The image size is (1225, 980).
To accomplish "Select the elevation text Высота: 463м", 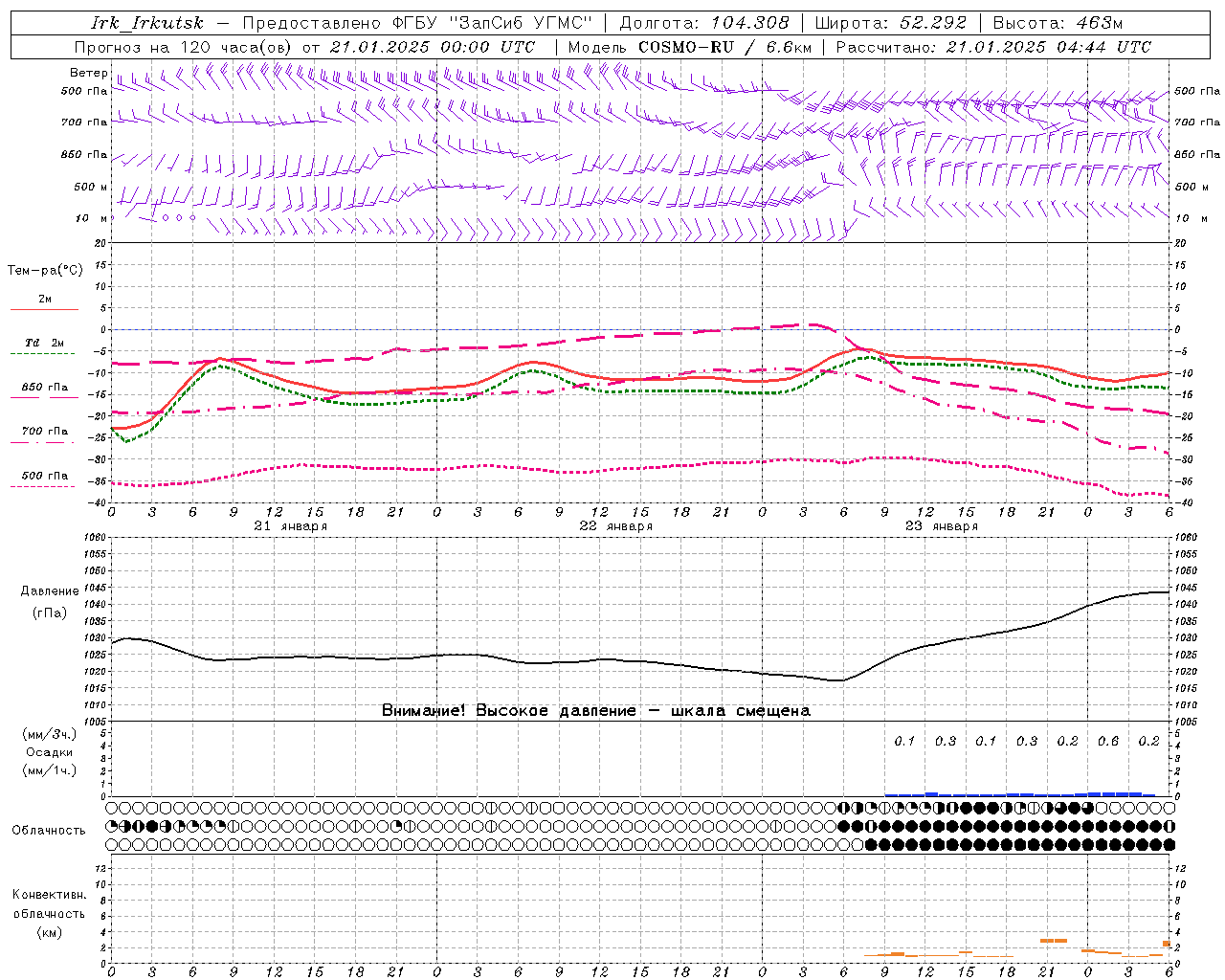I will tap(1058, 23).
